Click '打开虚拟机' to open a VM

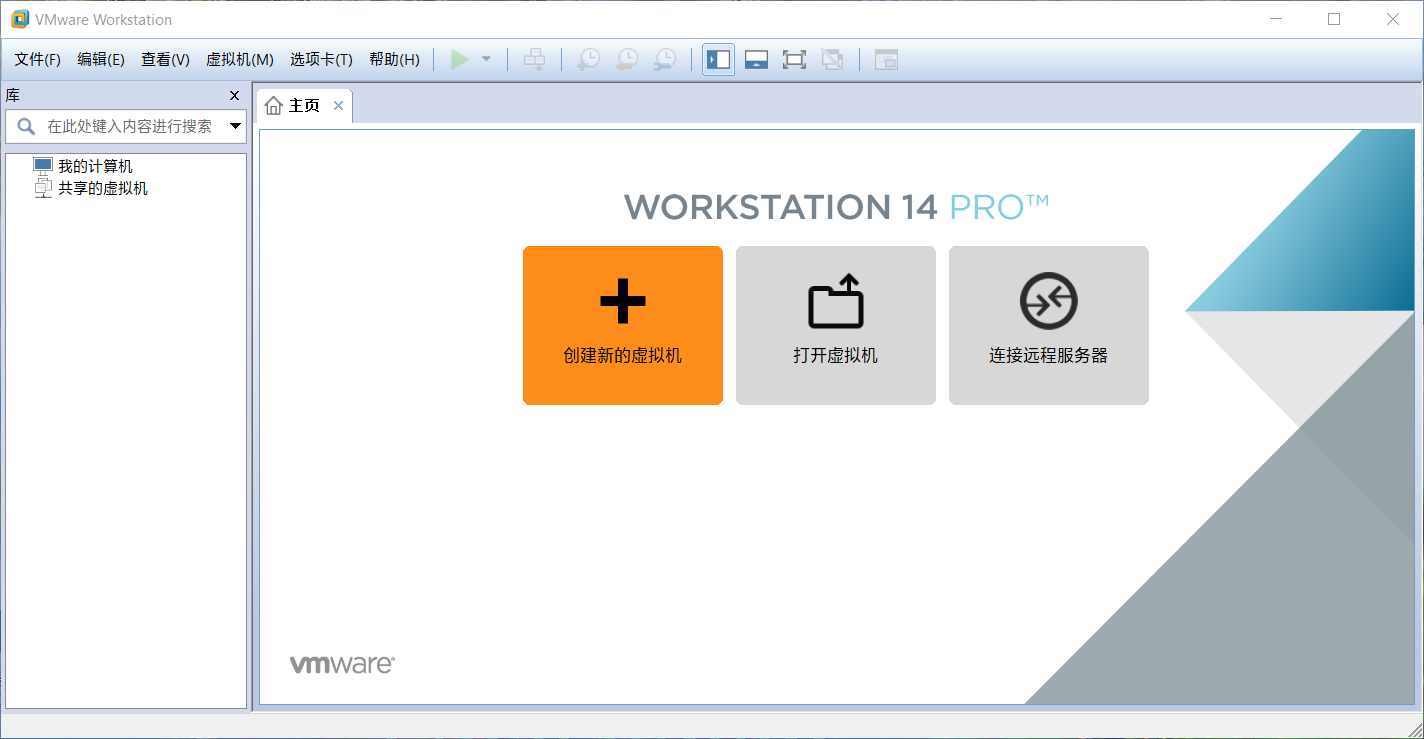[x=835, y=325]
